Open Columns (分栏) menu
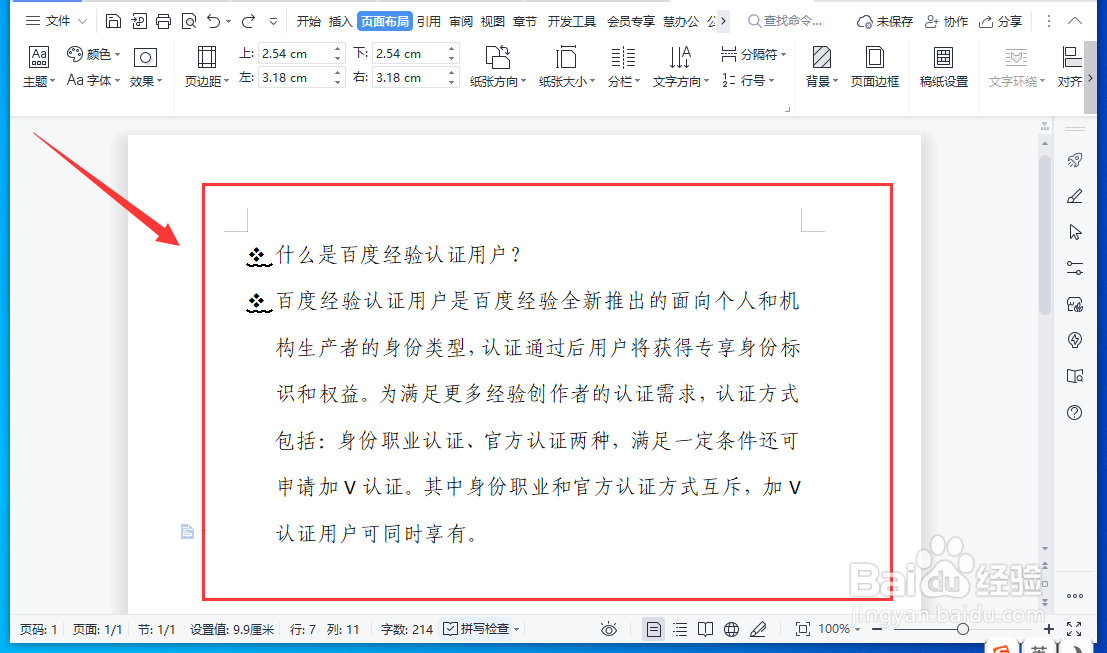The width and height of the screenshot is (1107, 653). tap(623, 67)
